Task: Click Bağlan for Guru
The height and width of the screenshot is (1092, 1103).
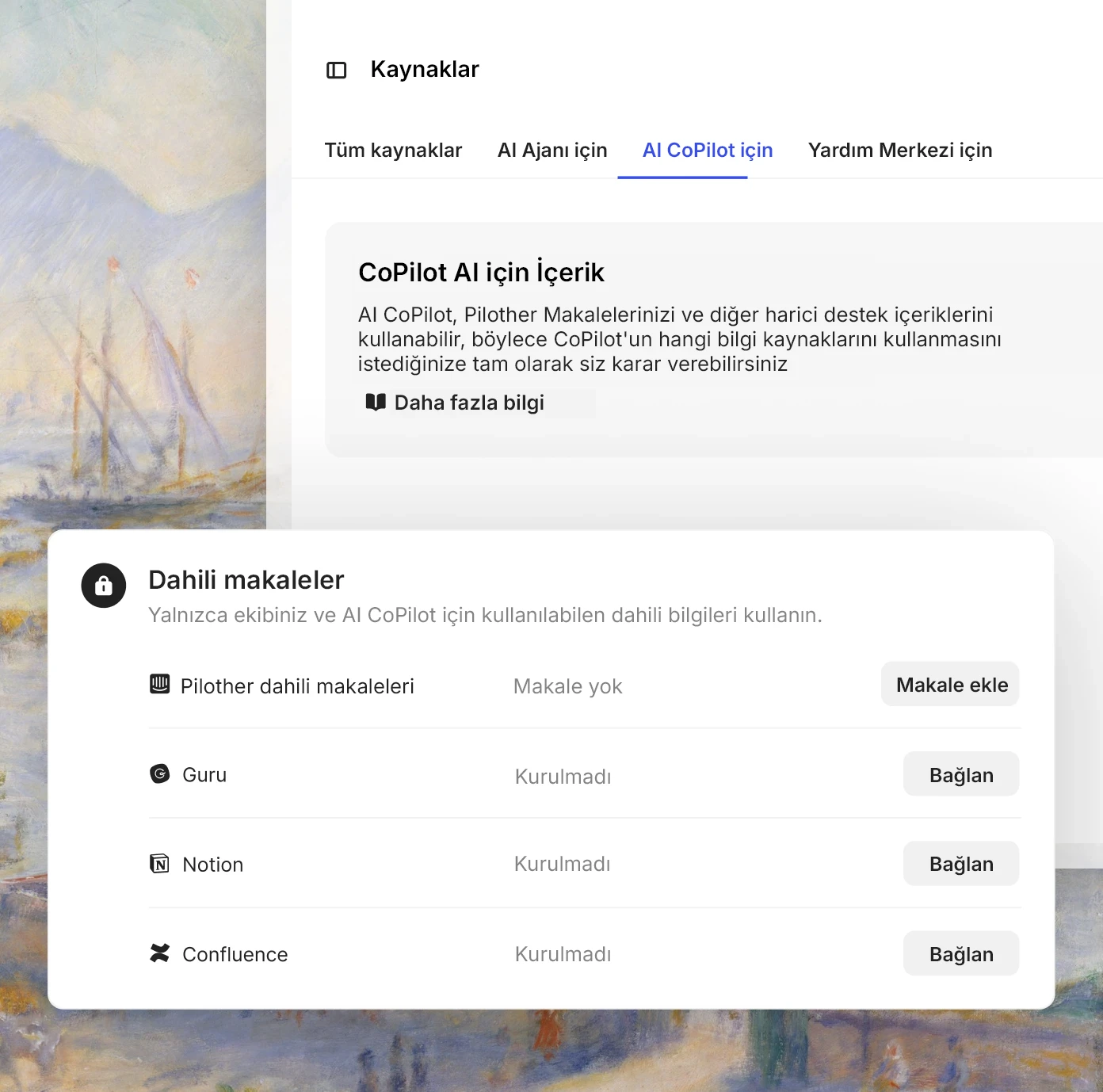Action: coord(961,774)
